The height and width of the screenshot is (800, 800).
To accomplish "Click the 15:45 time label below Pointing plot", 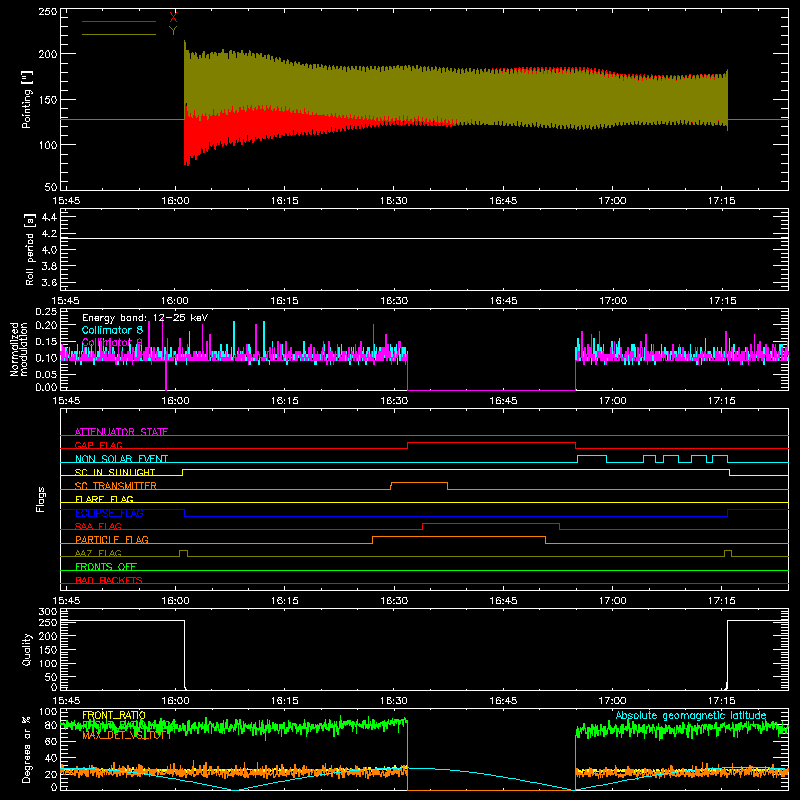I will [x=66, y=201].
